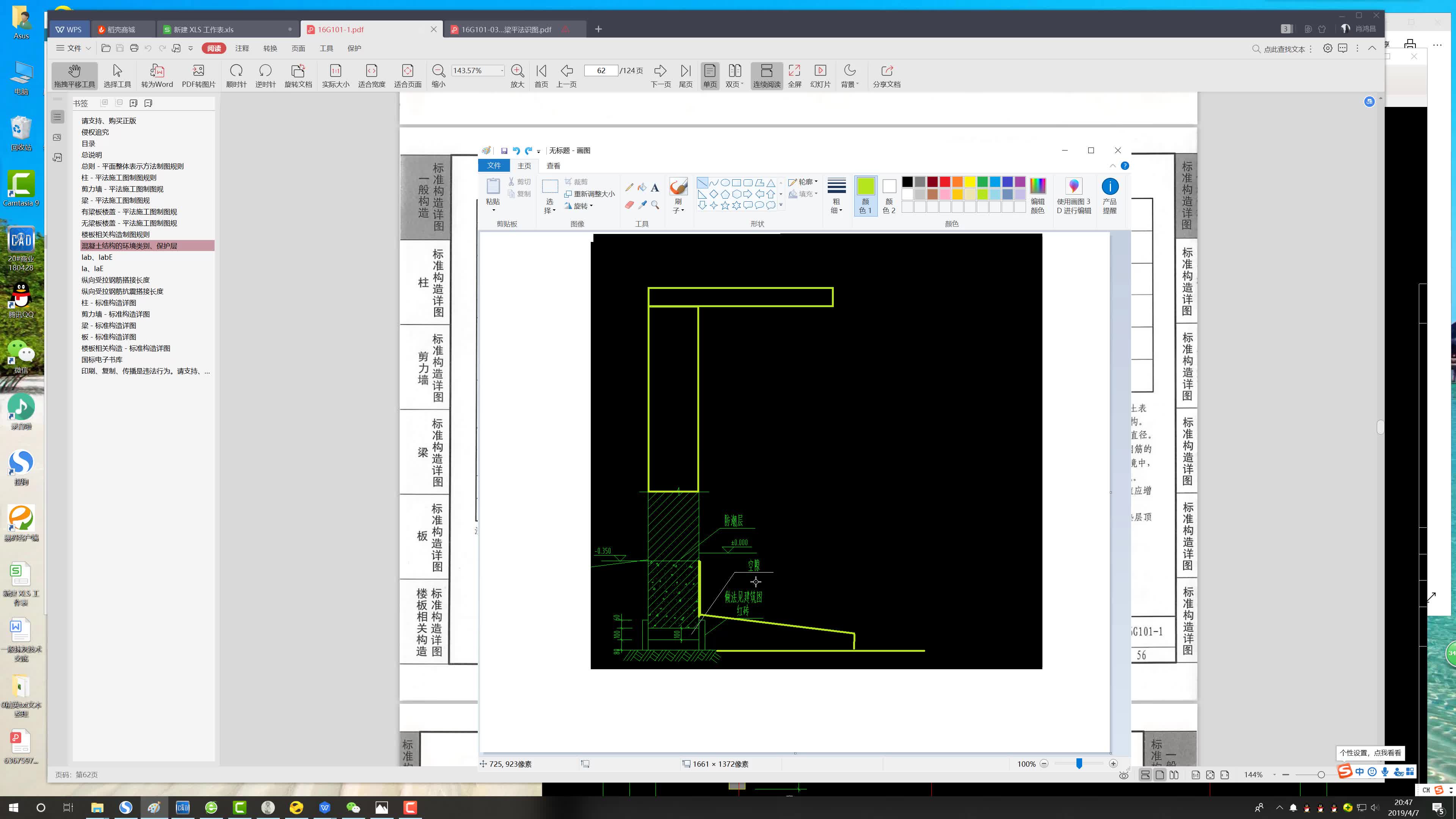Open the Paint View (查看) tab

coord(553,166)
